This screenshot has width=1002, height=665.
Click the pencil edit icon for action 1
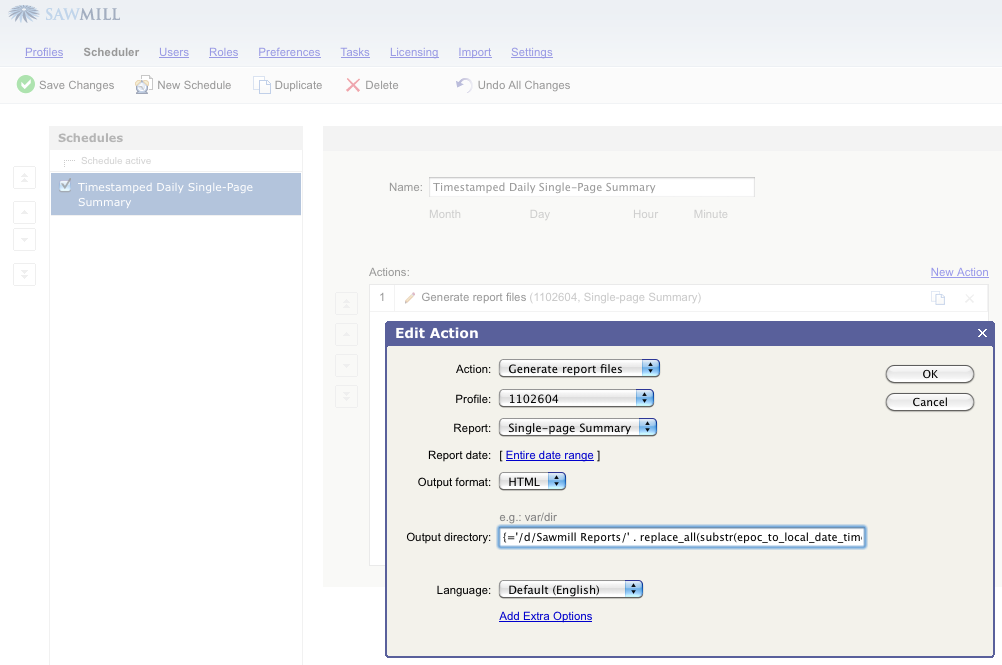[410, 298]
